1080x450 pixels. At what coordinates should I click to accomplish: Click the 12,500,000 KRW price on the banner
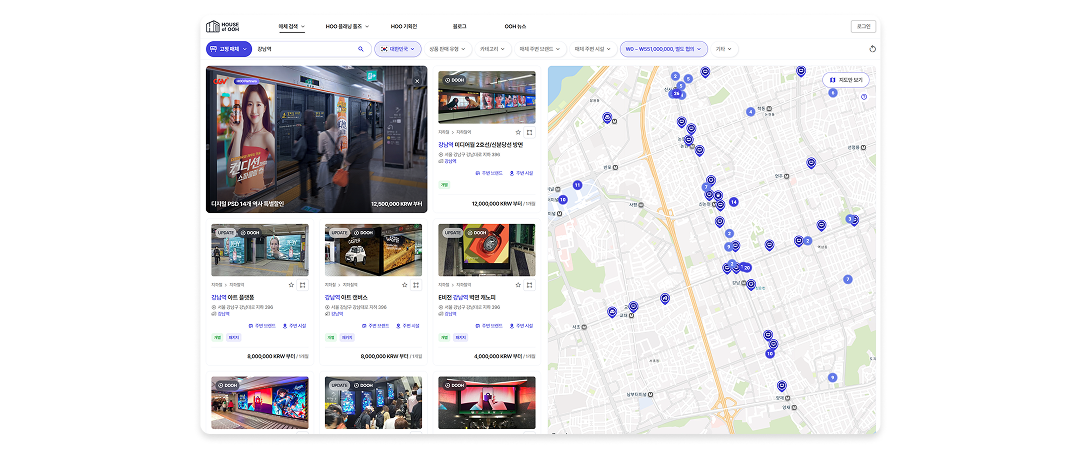[397, 204]
